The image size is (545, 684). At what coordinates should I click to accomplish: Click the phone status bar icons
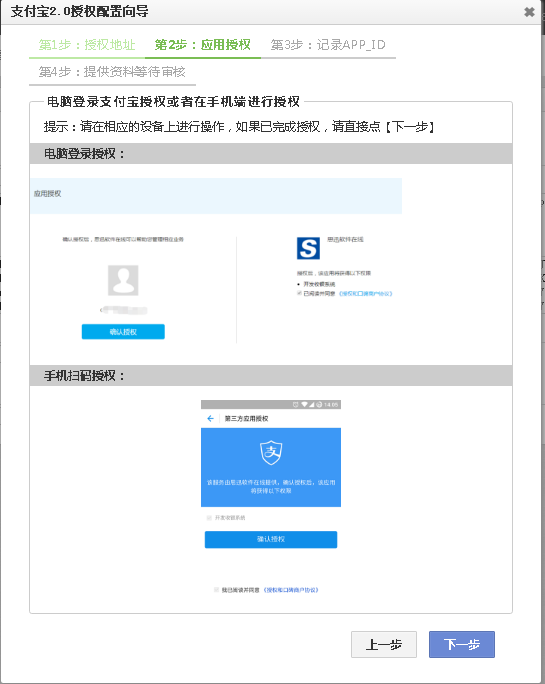[316, 404]
